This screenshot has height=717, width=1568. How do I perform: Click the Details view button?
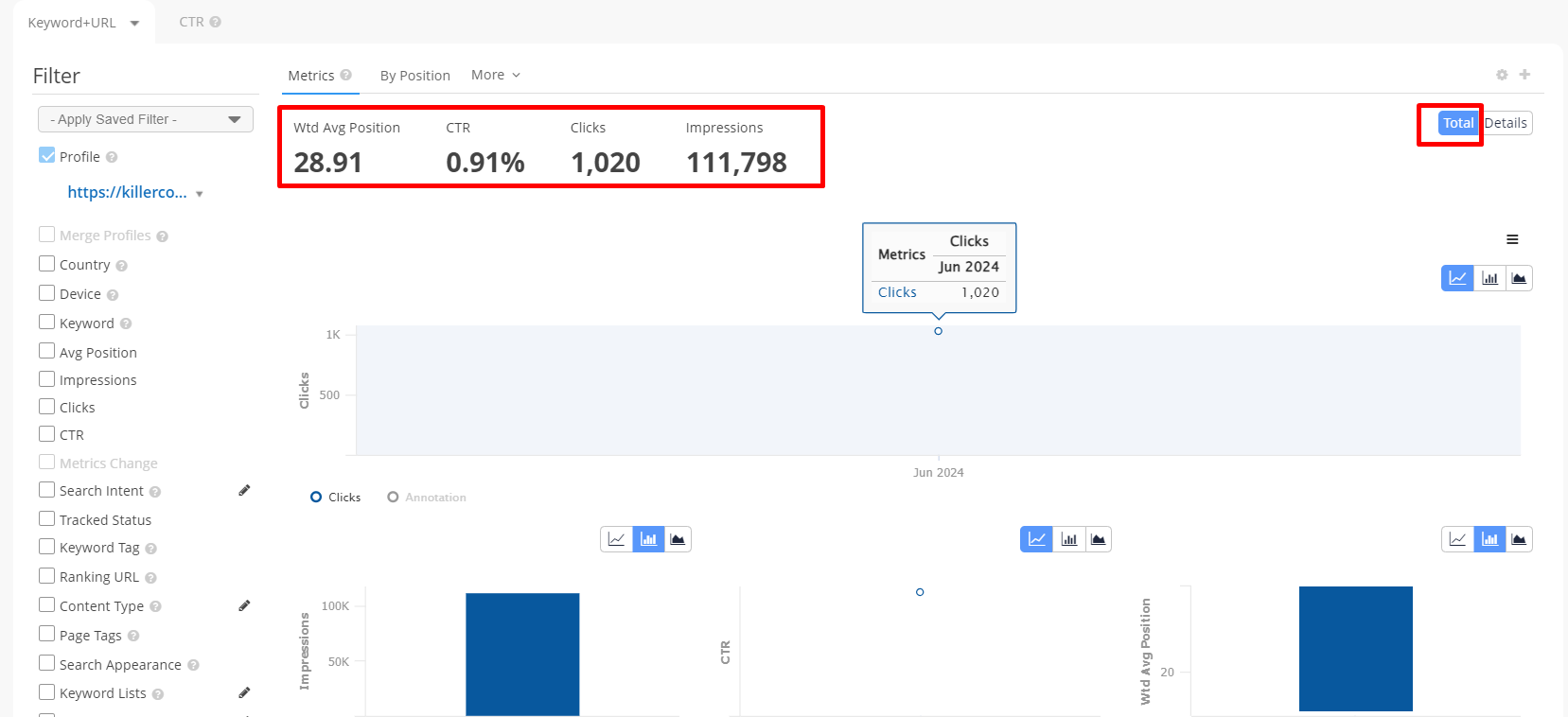tap(1506, 123)
